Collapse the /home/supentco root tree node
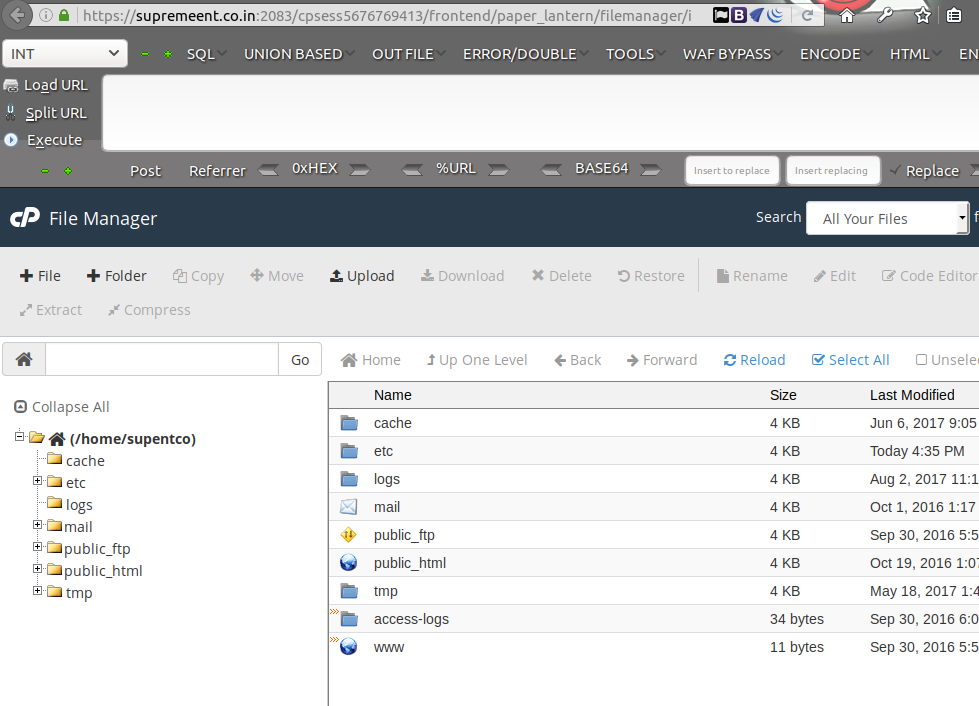Screen dimensions: 979x706 (19, 436)
